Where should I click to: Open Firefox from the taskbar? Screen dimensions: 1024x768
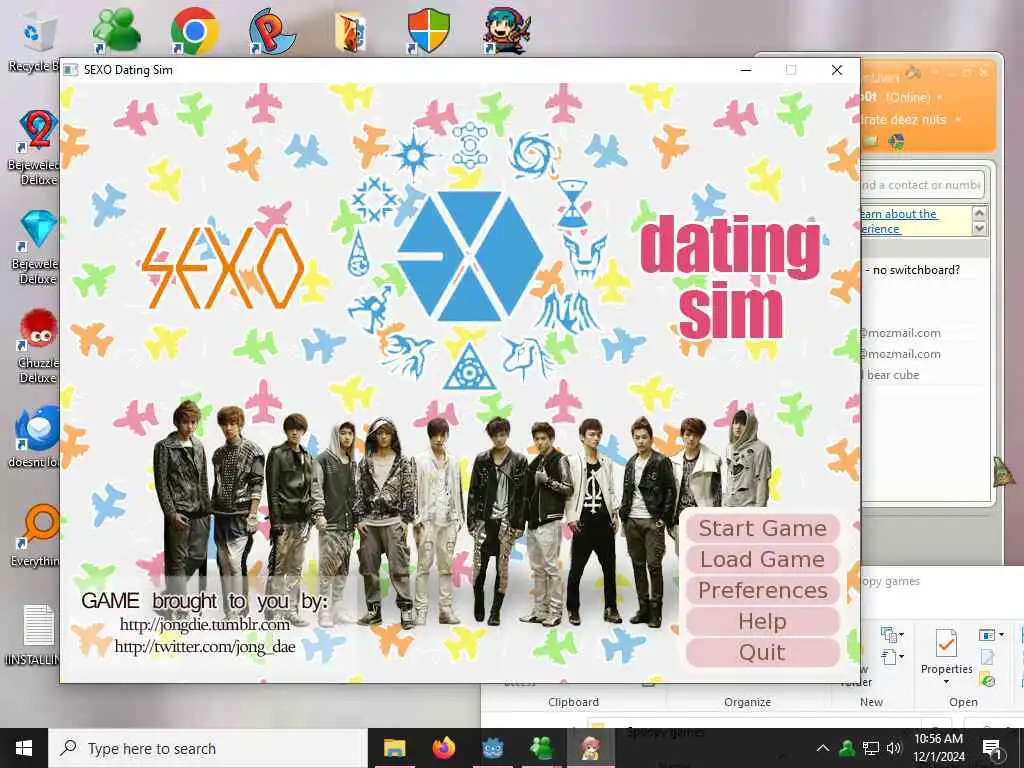[x=443, y=748]
